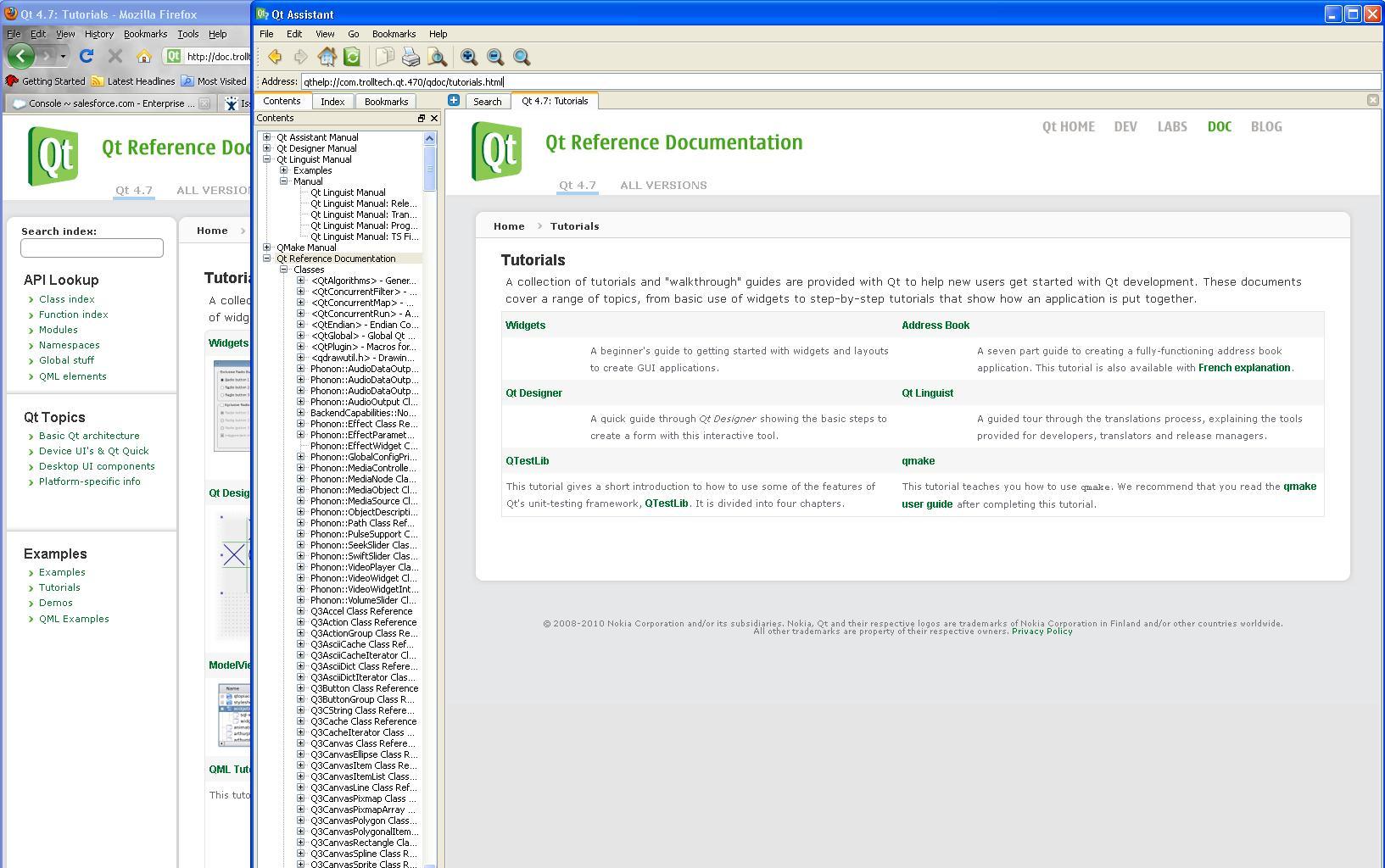Expand the QMake Manual node
The width and height of the screenshot is (1385, 868).
[267, 248]
